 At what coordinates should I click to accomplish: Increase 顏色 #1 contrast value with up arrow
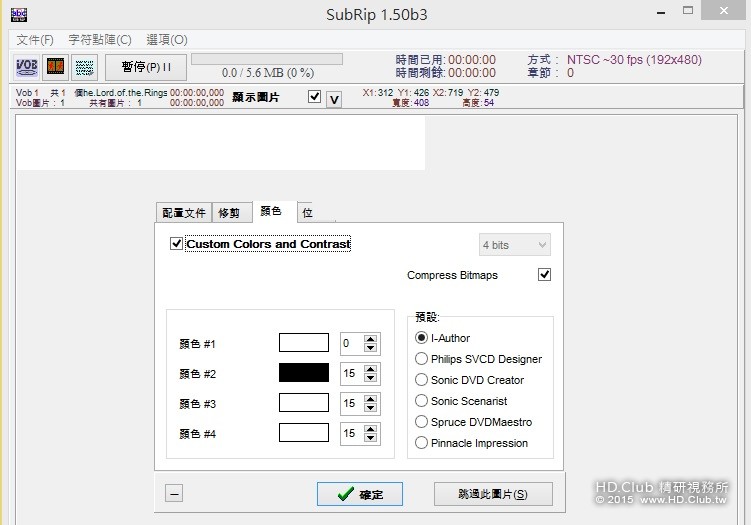pos(370,339)
